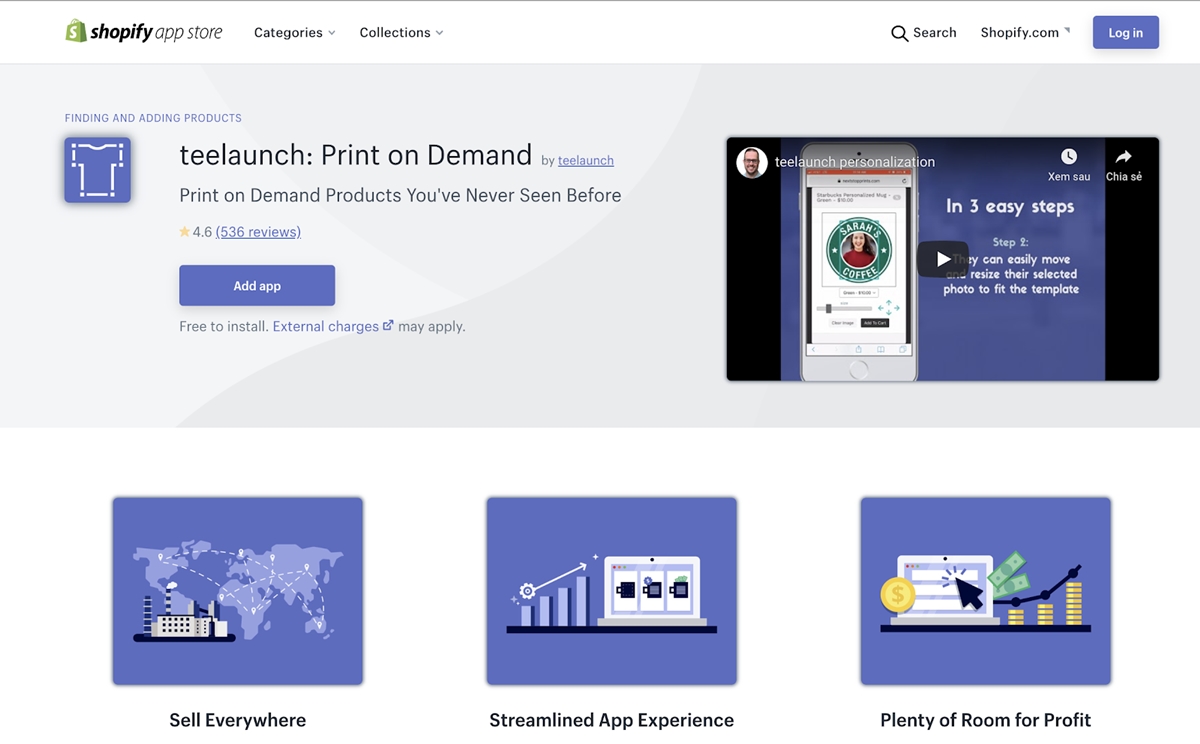The width and height of the screenshot is (1200, 744).
Task: Click the rating star icon
Action: 185,232
